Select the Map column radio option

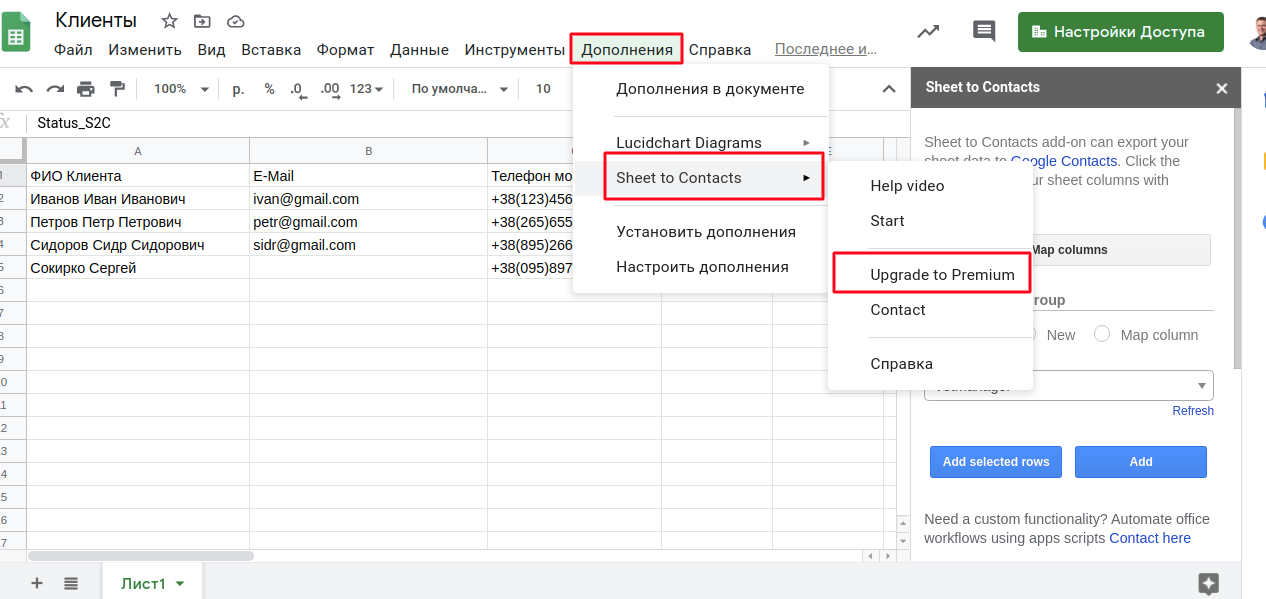click(1102, 334)
